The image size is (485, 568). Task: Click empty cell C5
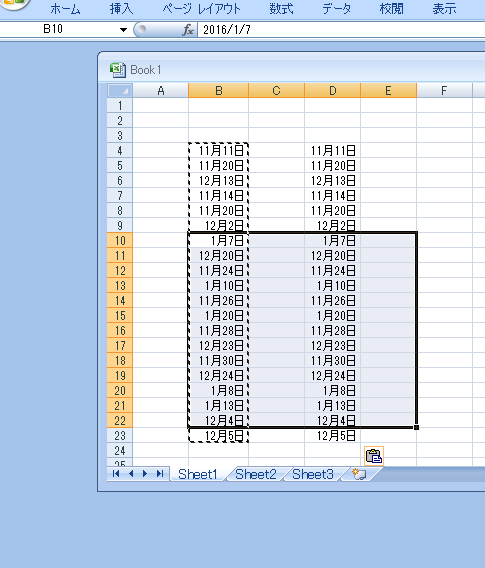click(x=277, y=166)
